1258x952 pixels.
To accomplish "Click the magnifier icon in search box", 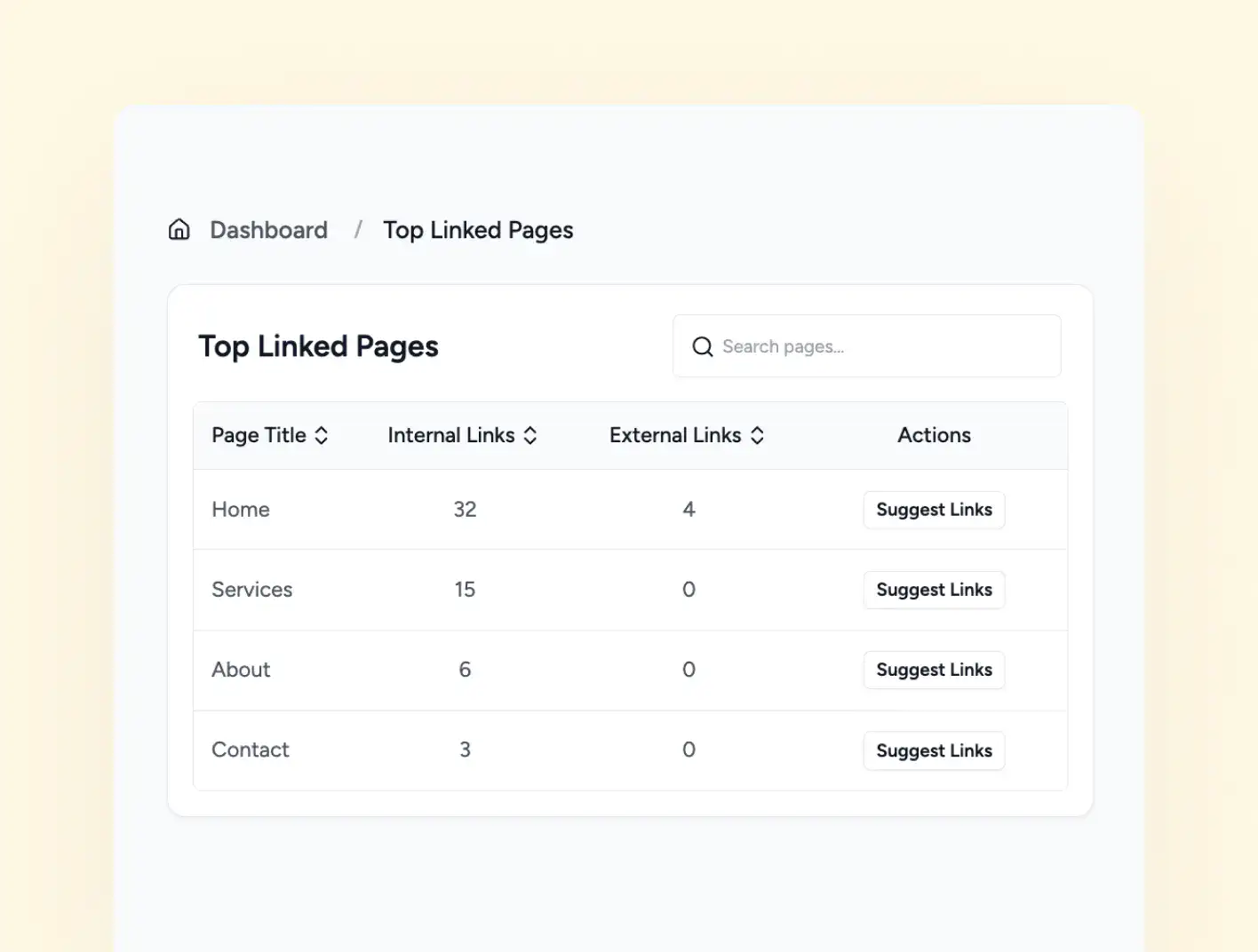I will point(703,346).
